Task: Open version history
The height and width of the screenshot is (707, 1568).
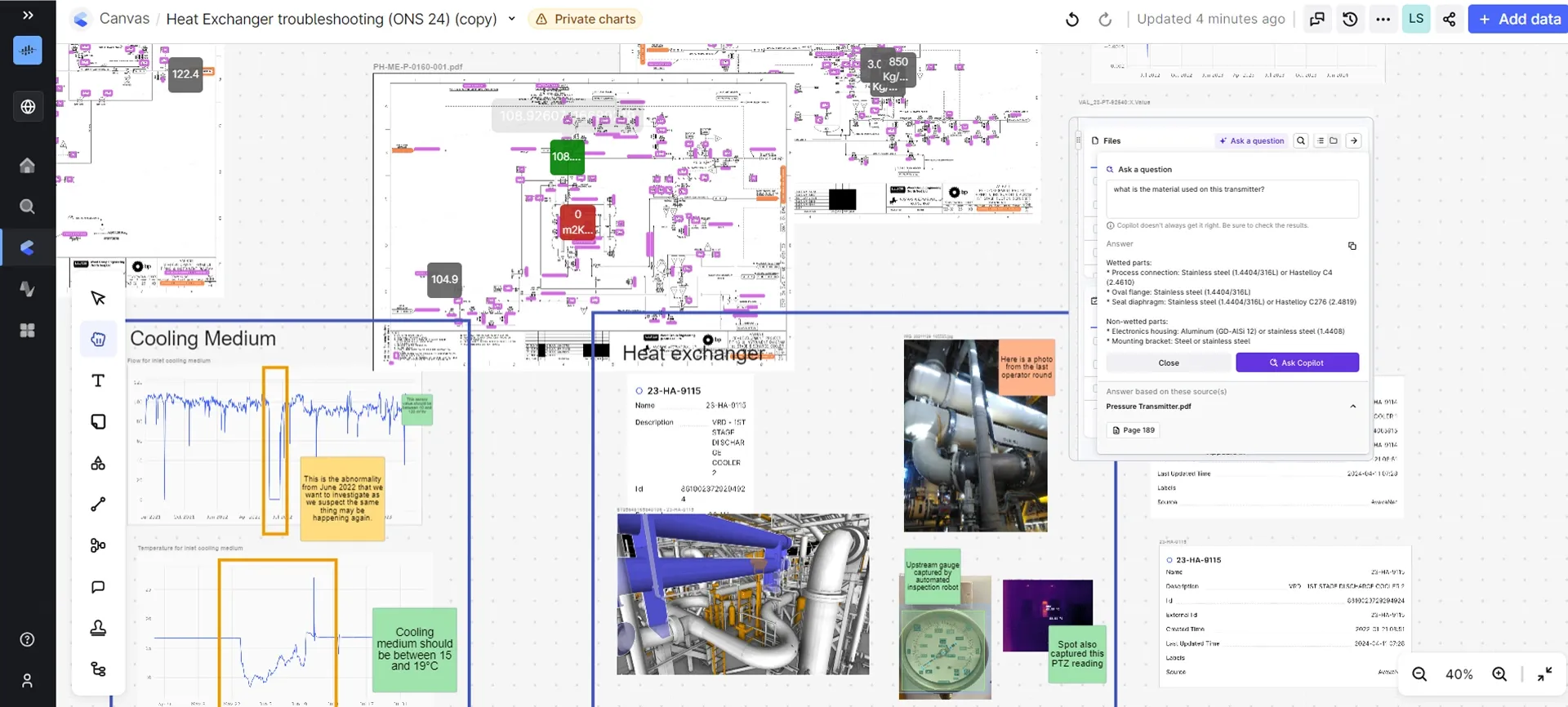Action: pyautogui.click(x=1350, y=19)
